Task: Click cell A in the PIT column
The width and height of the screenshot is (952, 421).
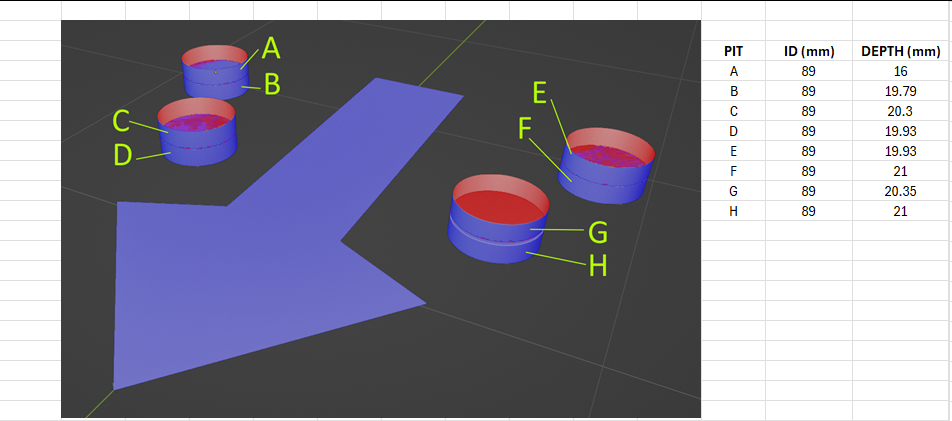Action: click(733, 71)
